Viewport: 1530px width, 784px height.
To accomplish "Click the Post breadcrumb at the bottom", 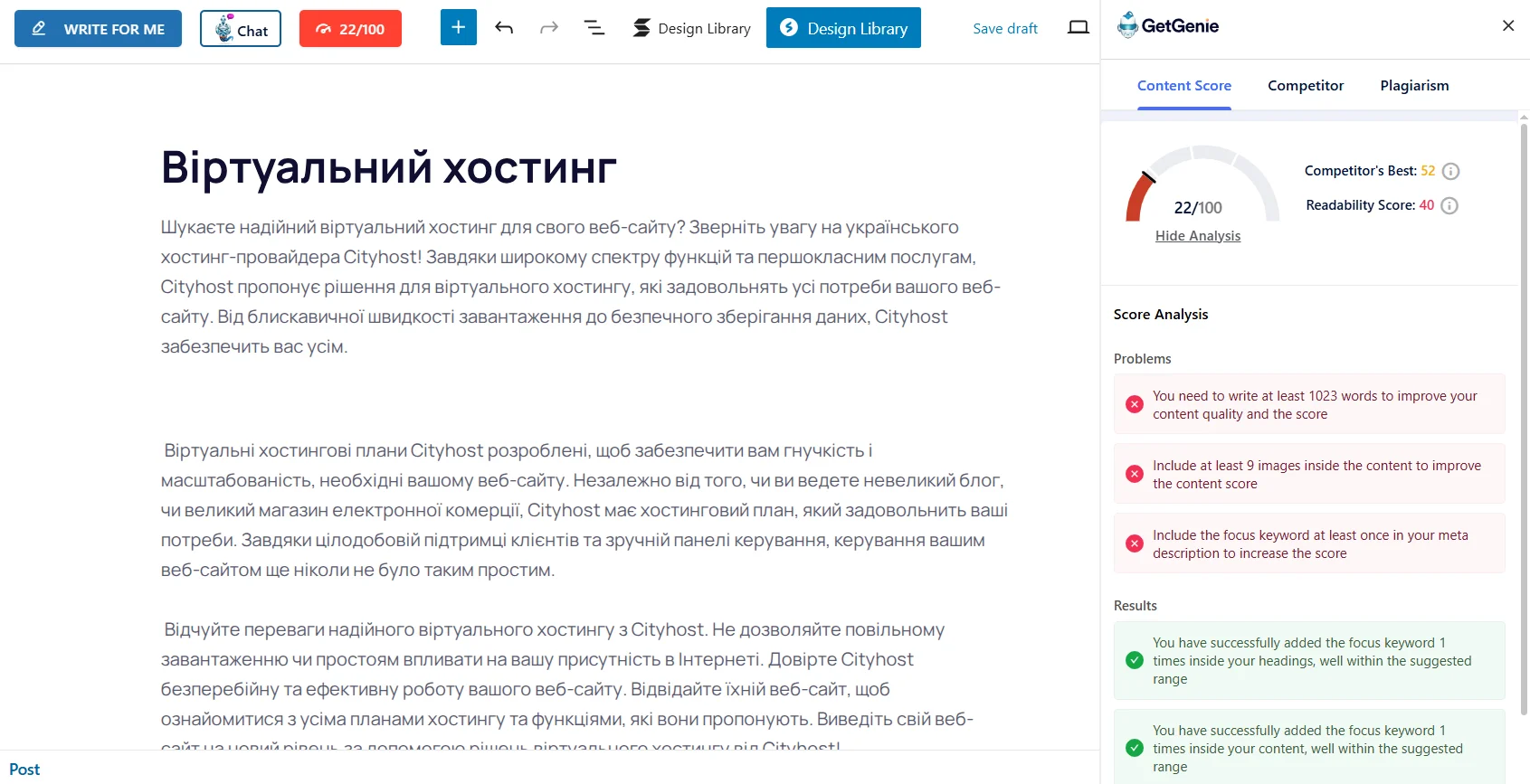I will tap(24, 770).
